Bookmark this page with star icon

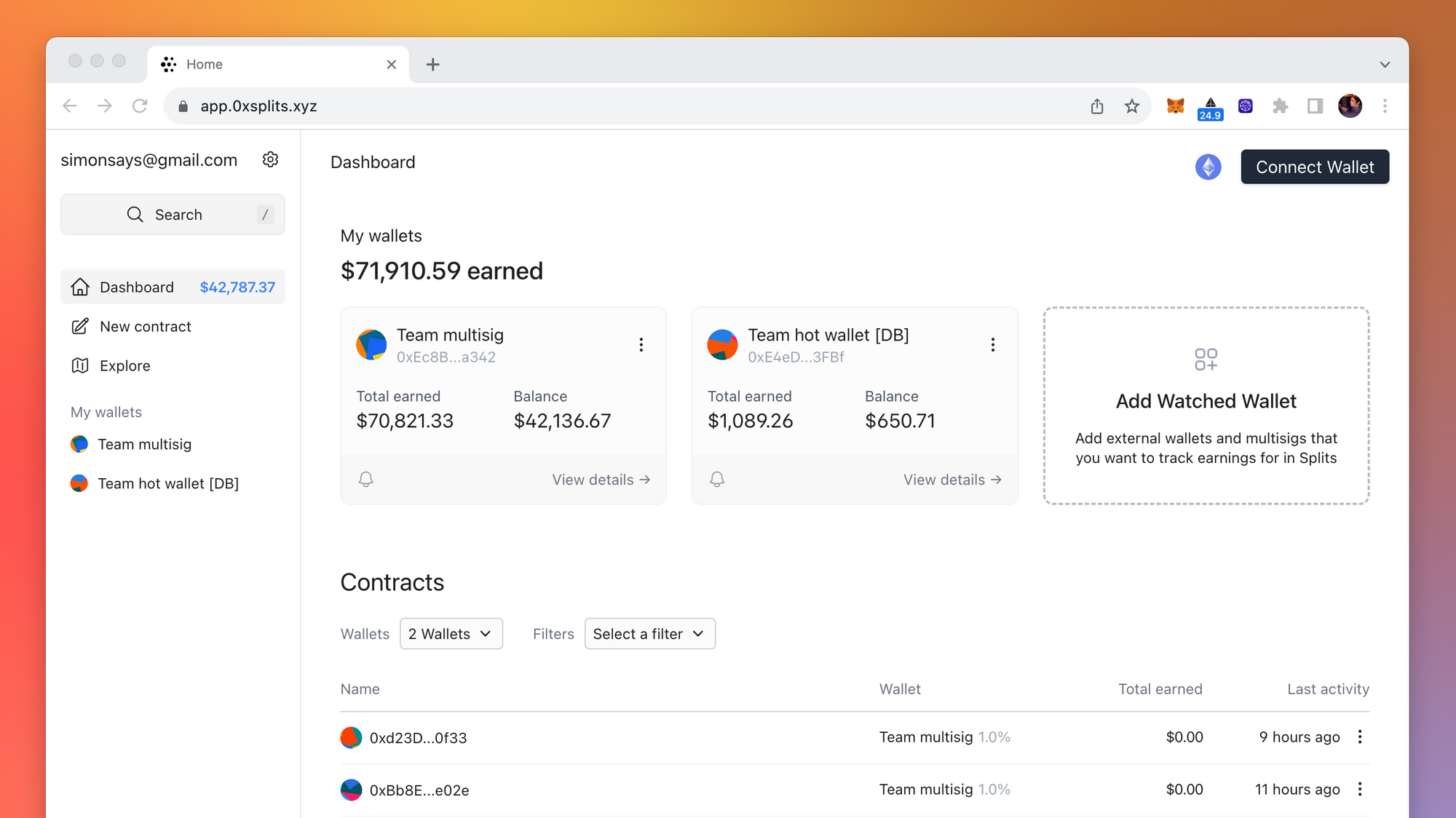(1131, 106)
